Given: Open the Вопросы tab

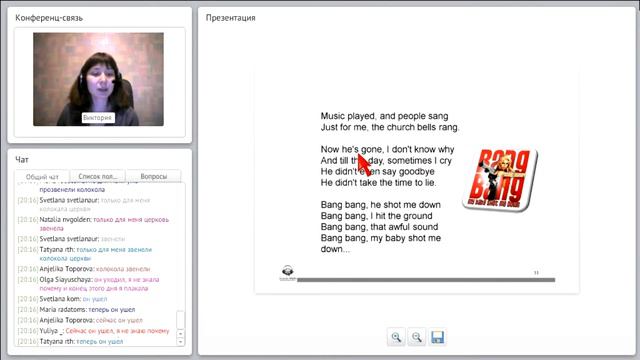Looking at the screenshot, I should (x=153, y=176).
